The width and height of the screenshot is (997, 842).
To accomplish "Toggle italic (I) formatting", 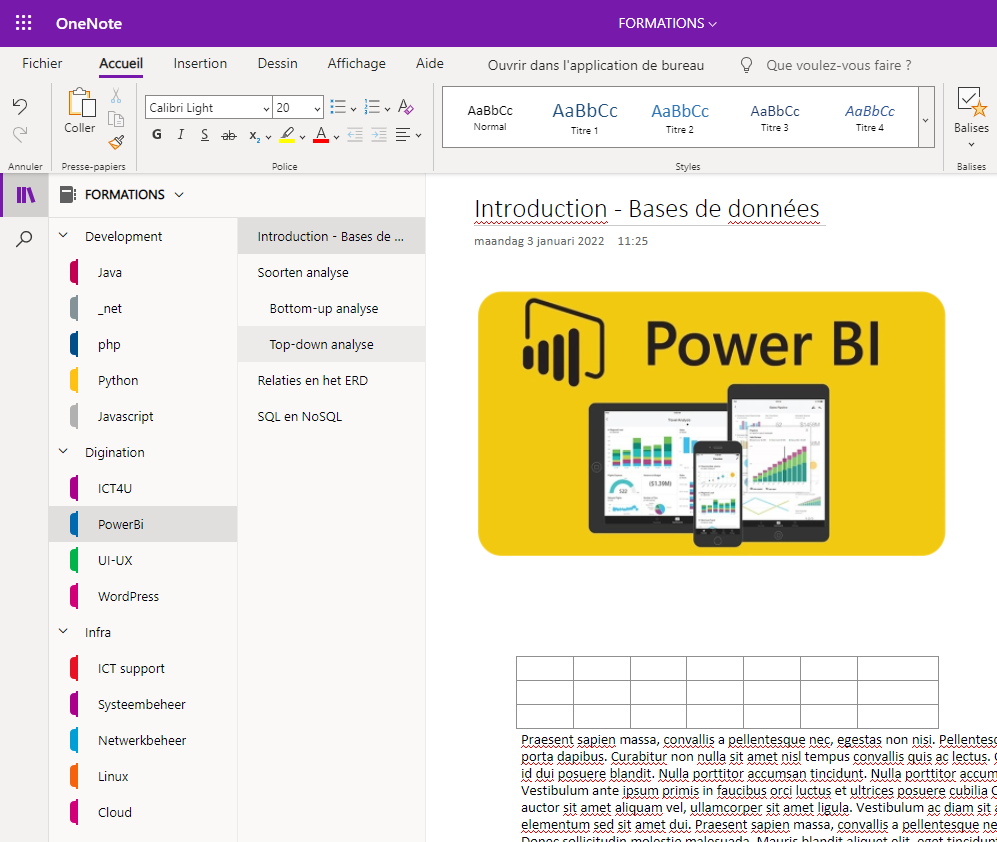I will pyautogui.click(x=181, y=135).
